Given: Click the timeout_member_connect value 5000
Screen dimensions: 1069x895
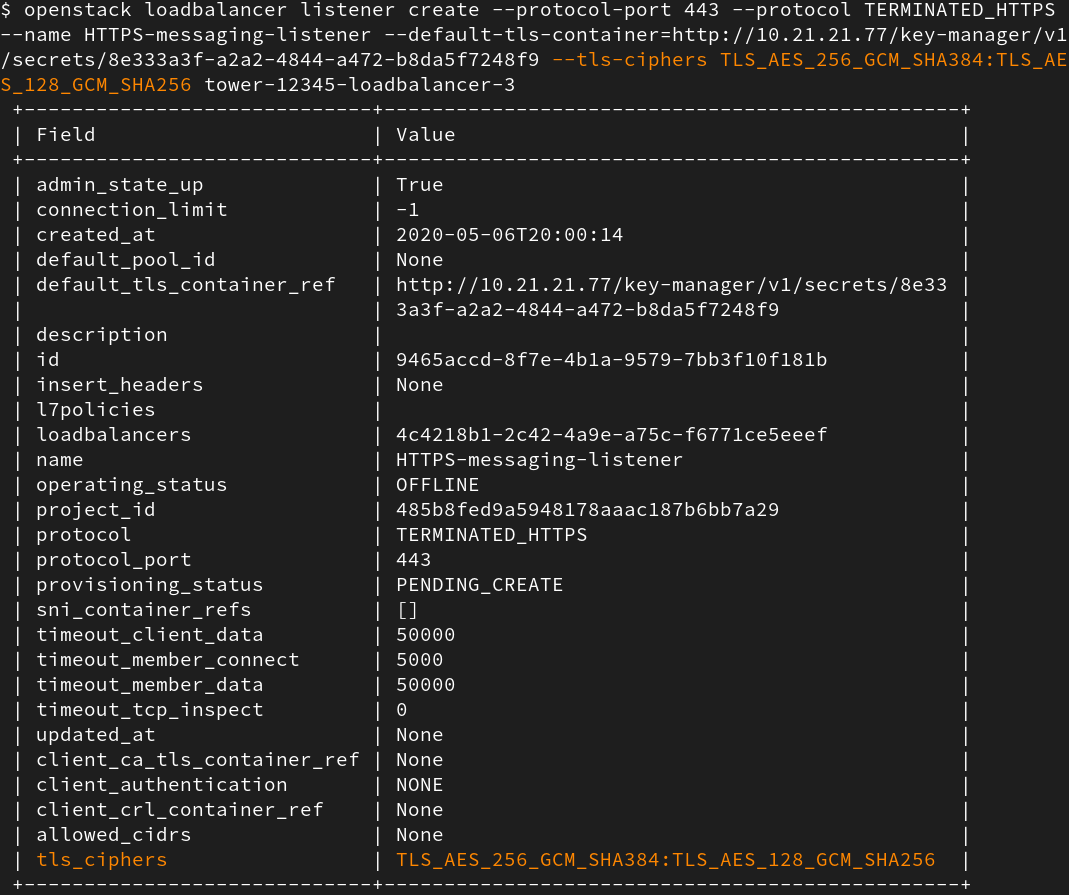Looking at the screenshot, I should [419, 660].
